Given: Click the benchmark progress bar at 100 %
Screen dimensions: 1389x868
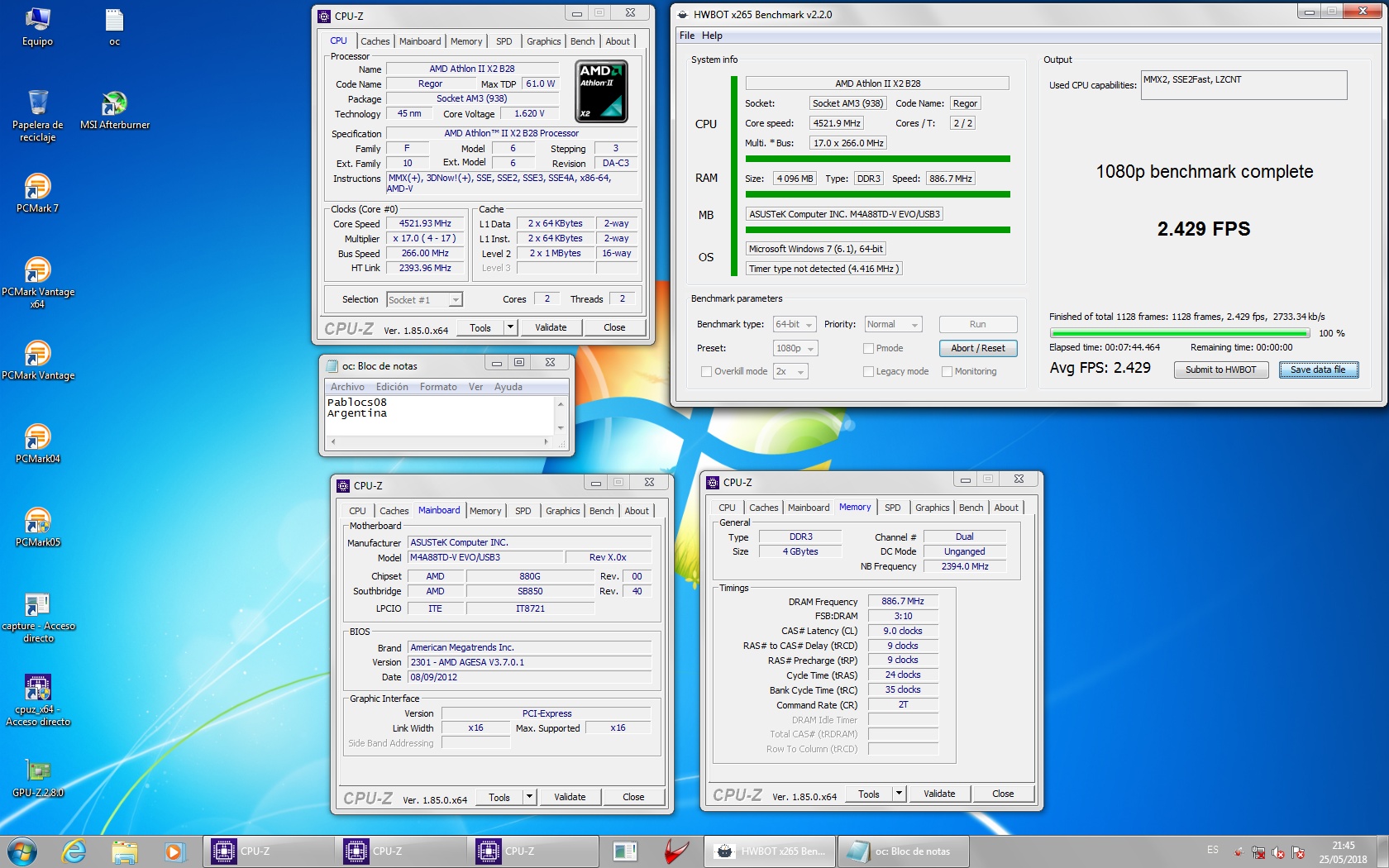Looking at the screenshot, I should [1180, 333].
